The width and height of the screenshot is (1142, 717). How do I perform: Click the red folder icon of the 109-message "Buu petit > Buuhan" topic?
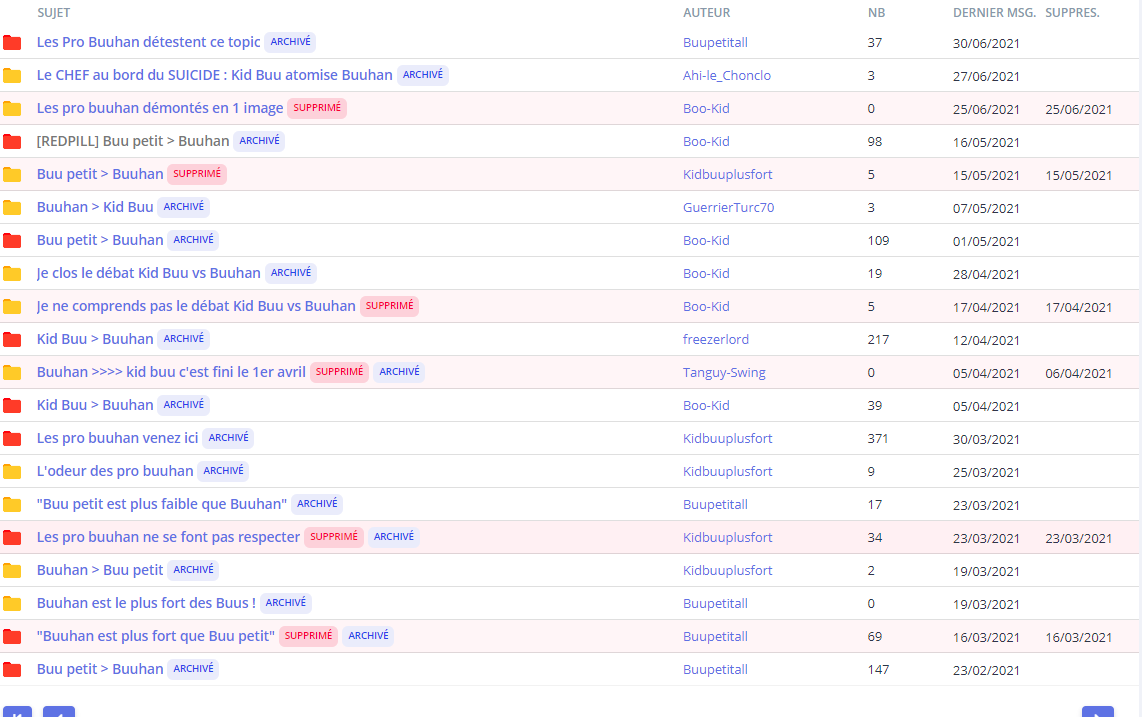point(12,240)
